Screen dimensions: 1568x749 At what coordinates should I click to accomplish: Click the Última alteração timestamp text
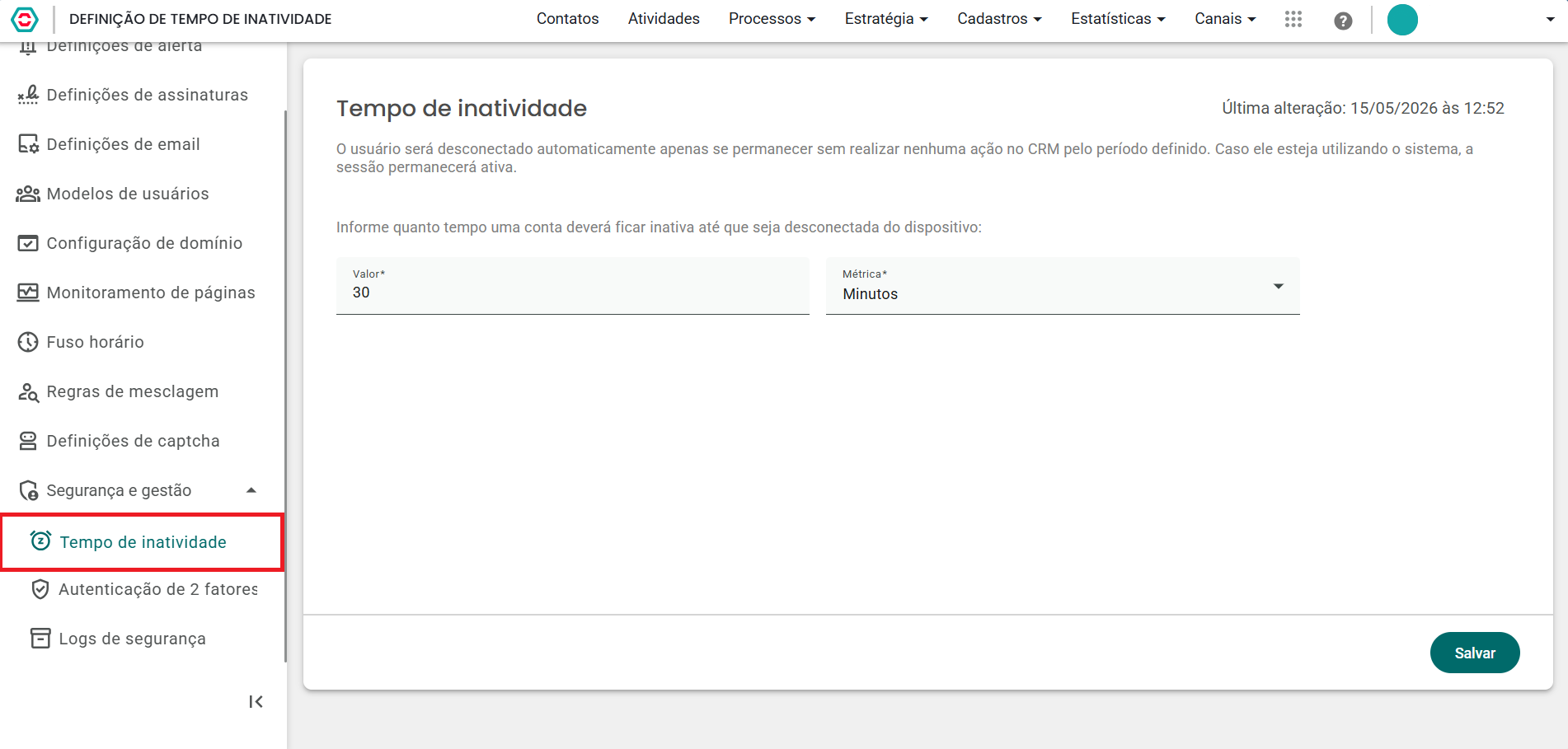click(1363, 108)
